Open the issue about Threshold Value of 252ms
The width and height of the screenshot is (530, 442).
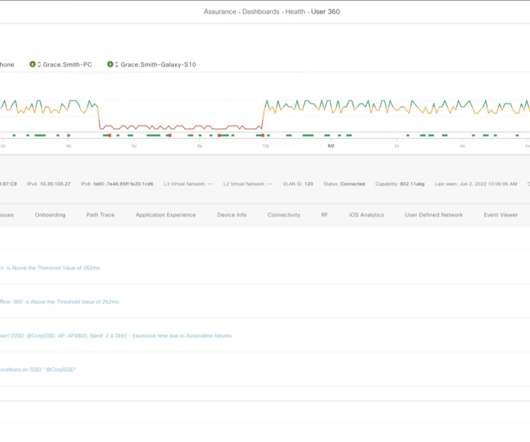(x=50, y=268)
